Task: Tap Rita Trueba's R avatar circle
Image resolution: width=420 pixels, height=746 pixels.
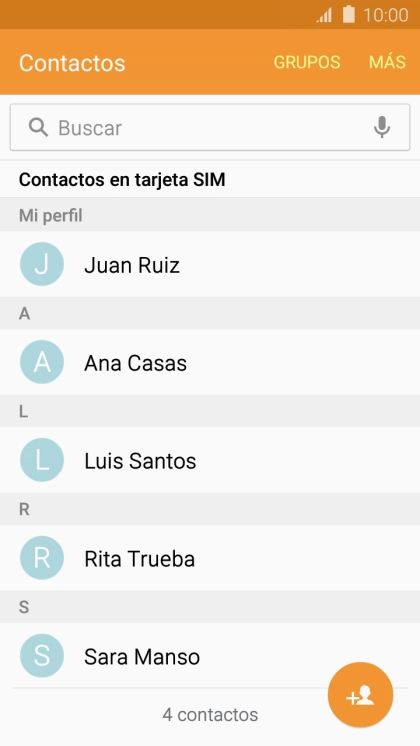Action: 42,558
